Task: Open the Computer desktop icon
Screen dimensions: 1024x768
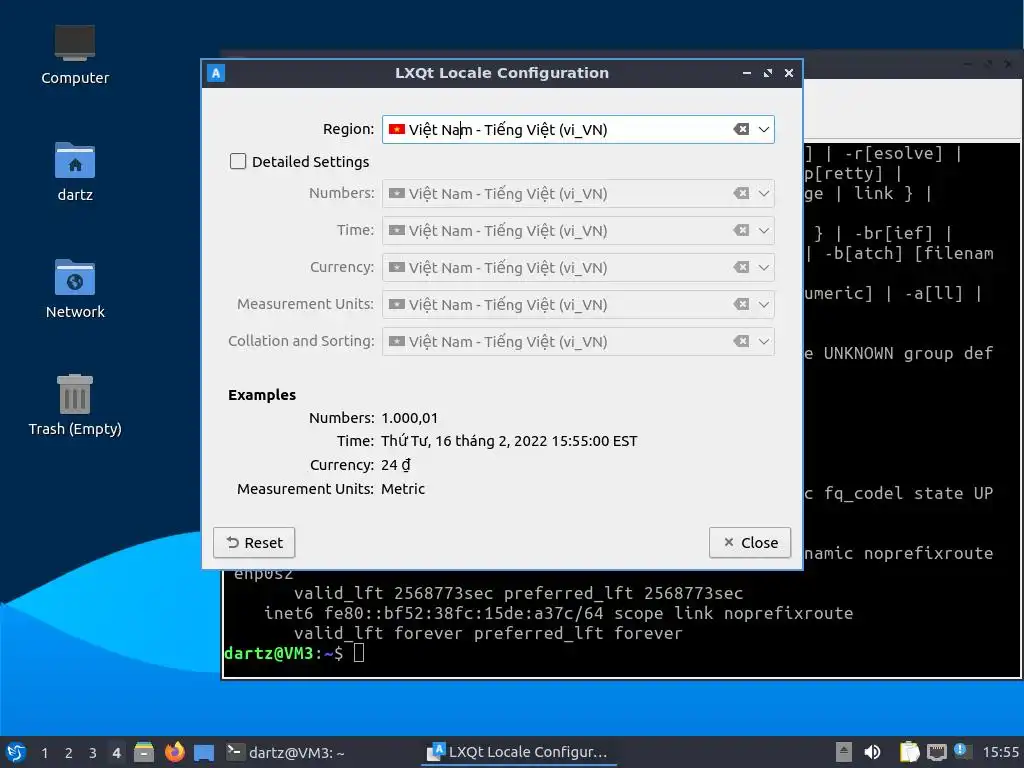Action: tap(74, 55)
